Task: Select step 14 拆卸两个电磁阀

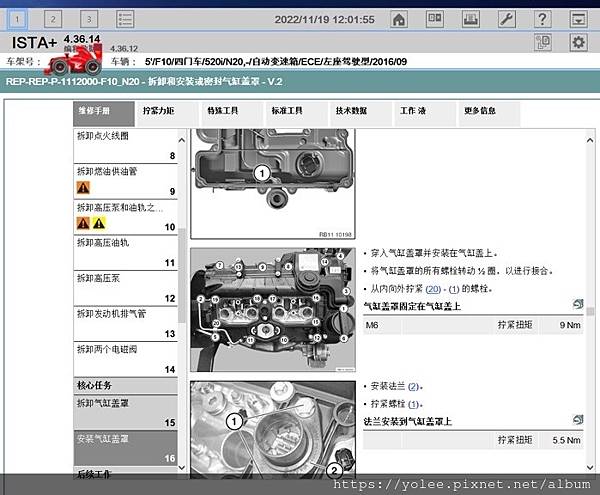Action: pyautogui.click(x=126, y=359)
